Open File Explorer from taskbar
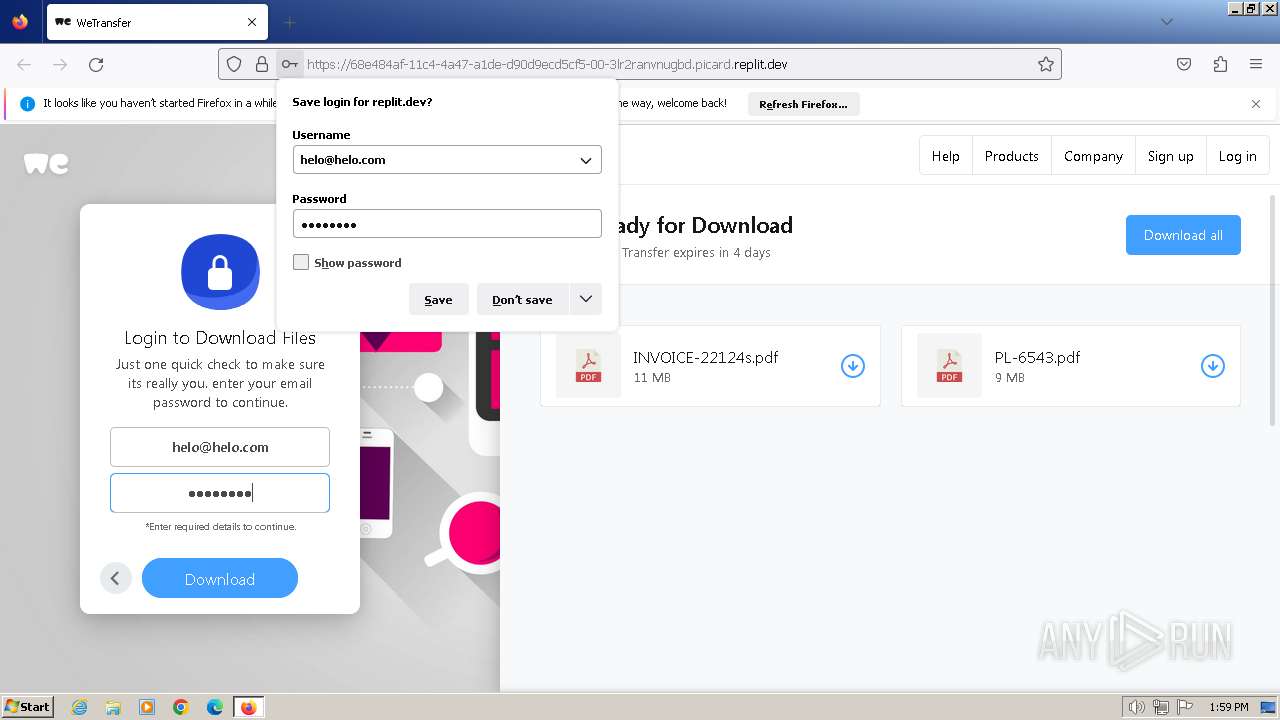This screenshot has height=720, width=1280. [113, 707]
